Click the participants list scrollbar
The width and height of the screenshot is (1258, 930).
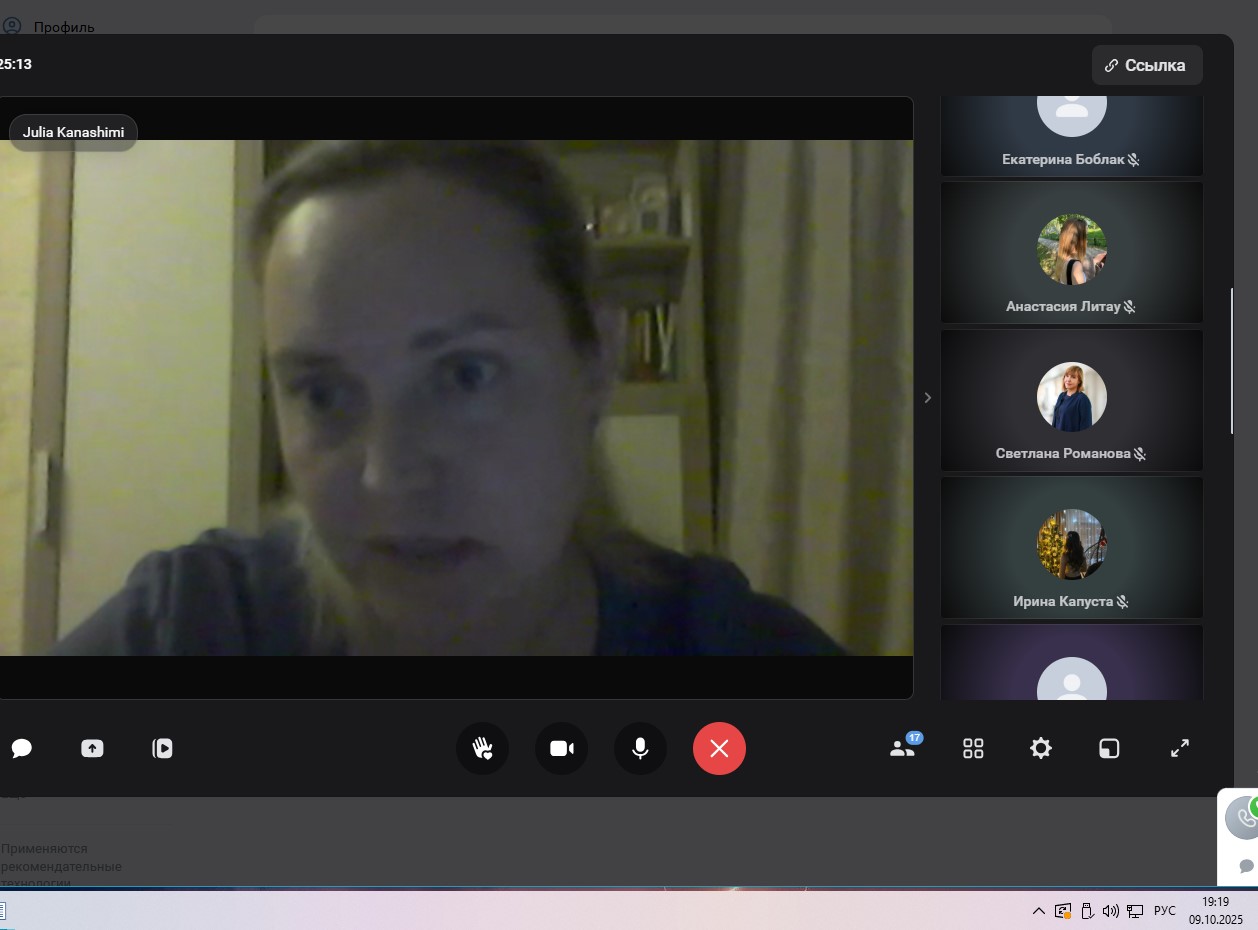(1231, 361)
